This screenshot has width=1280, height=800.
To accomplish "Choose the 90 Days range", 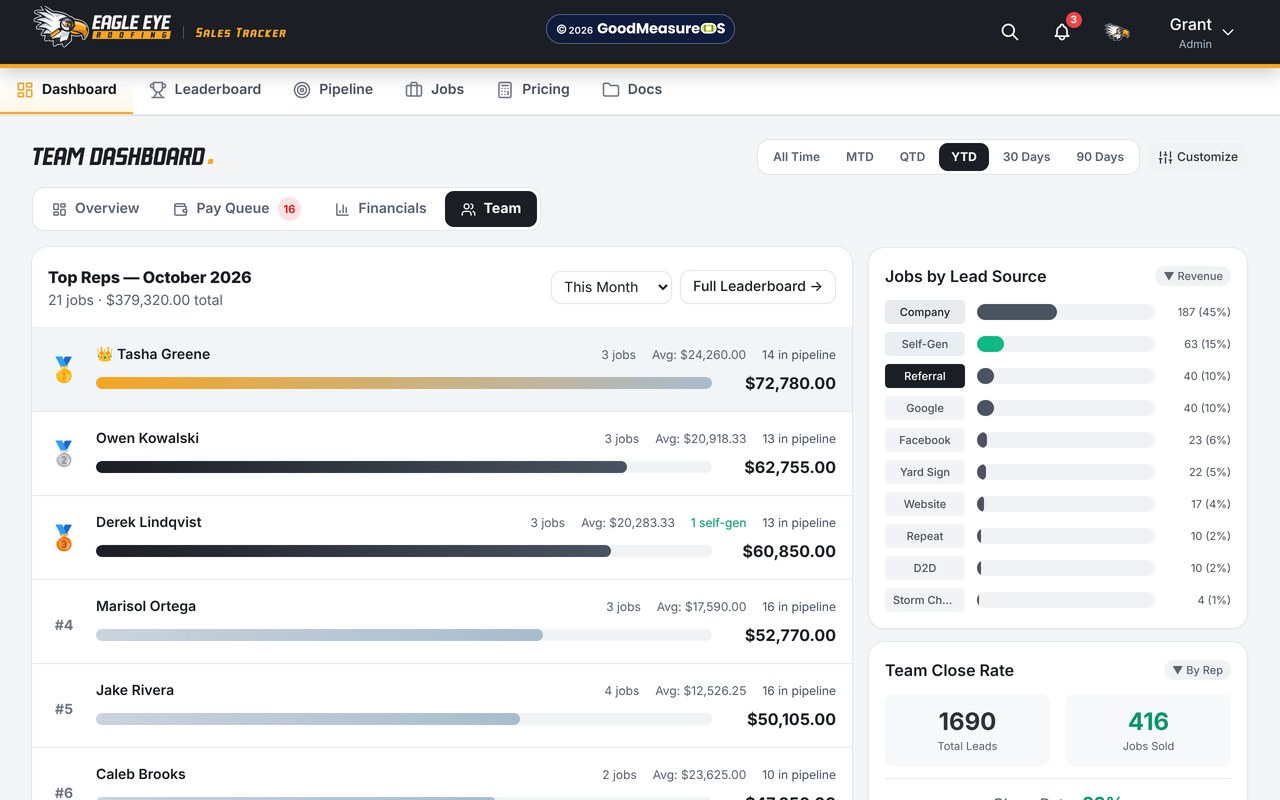I will [1100, 157].
